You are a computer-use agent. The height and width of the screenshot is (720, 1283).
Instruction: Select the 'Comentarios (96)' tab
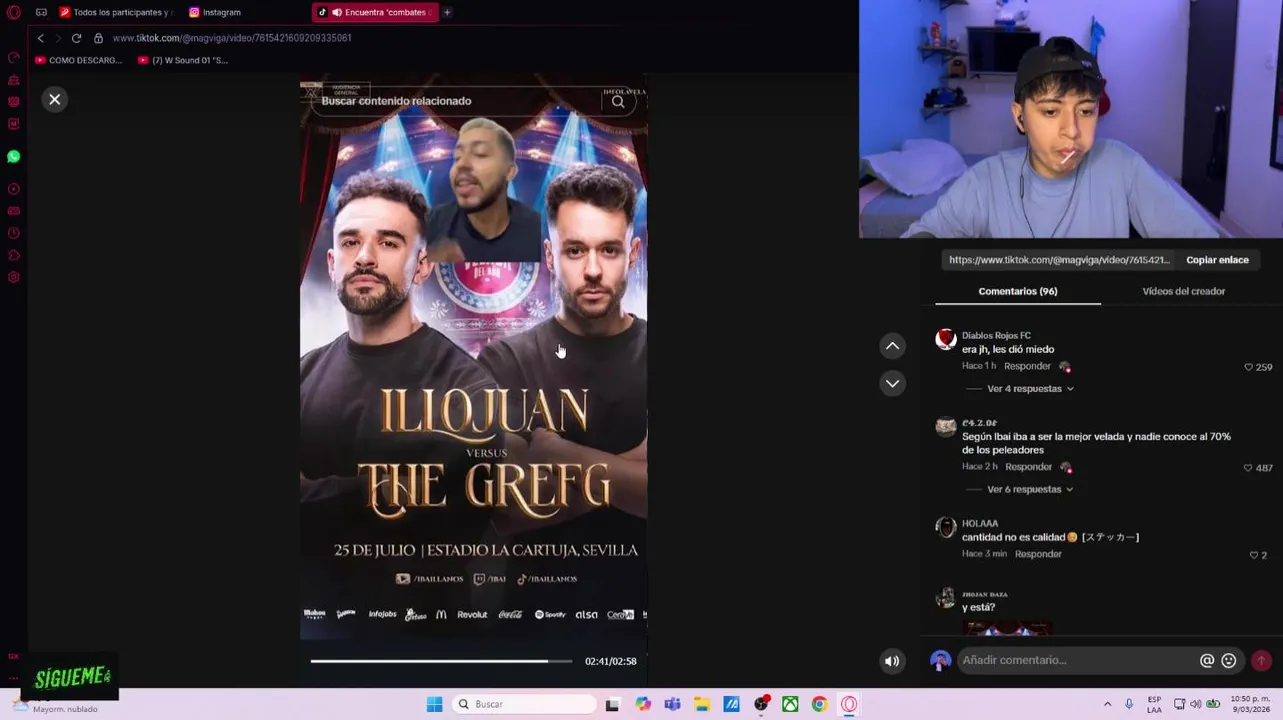point(1018,291)
